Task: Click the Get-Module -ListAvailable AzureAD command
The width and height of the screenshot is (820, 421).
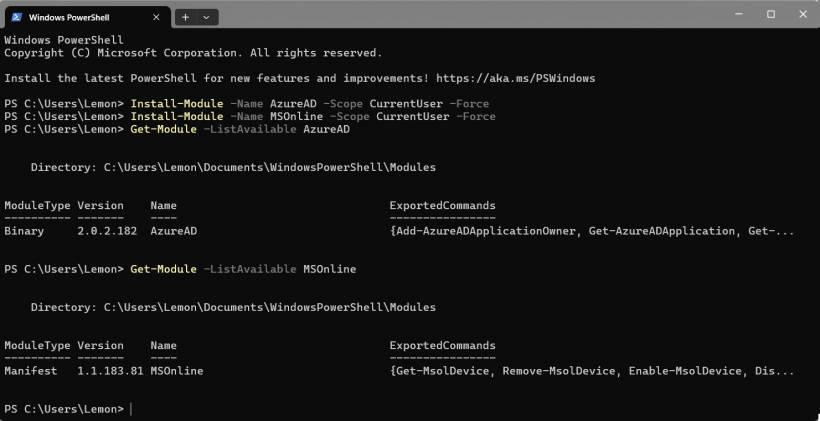Action: tap(240, 130)
